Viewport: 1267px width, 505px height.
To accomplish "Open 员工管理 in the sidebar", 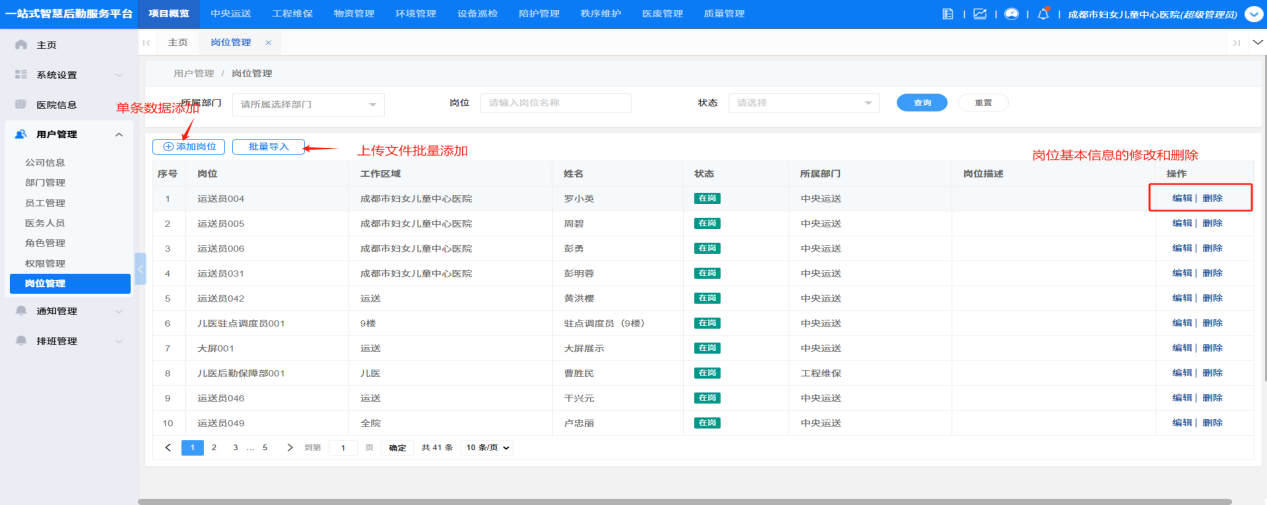I will (45, 203).
